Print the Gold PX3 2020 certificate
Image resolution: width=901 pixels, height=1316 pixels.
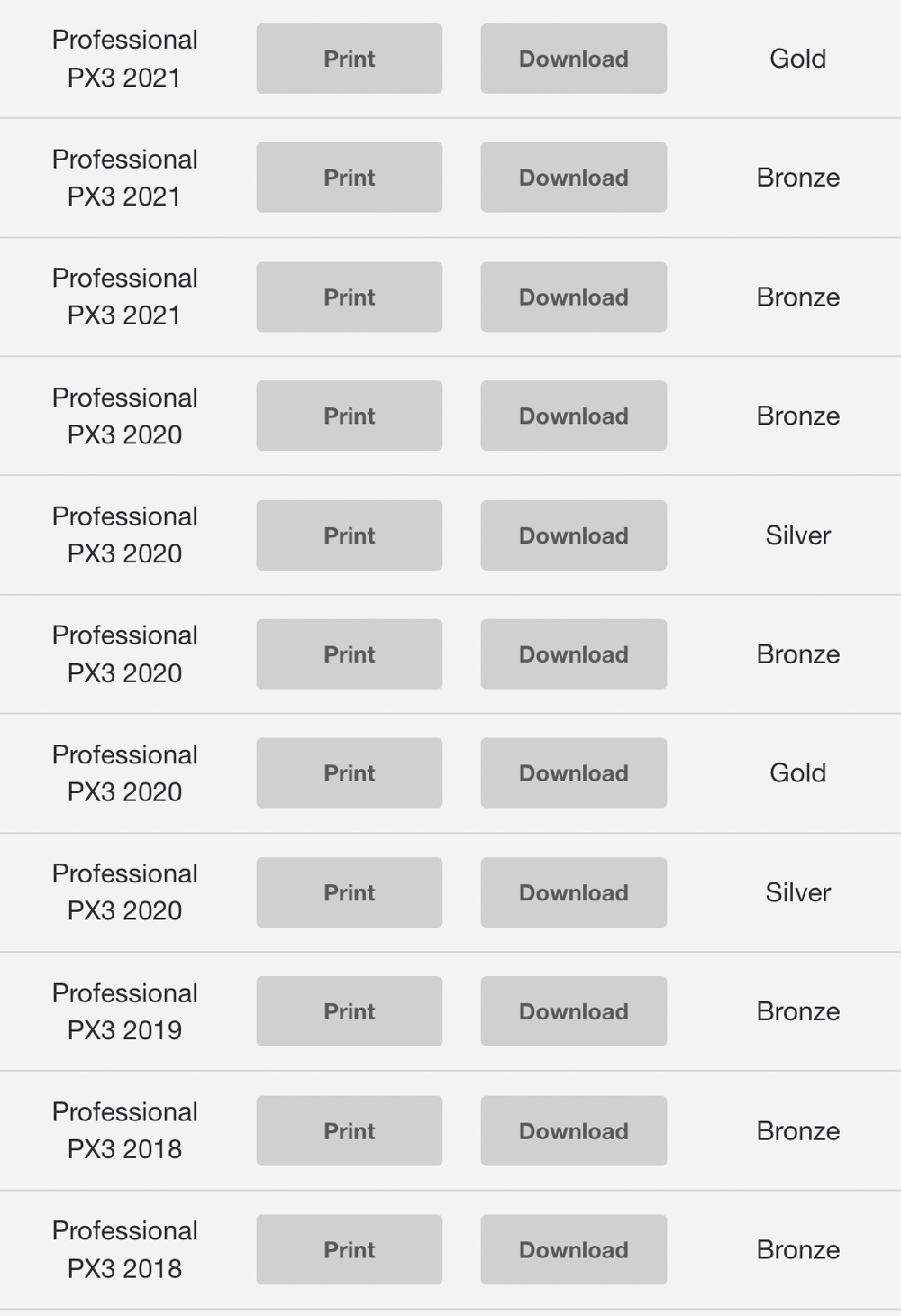click(x=349, y=773)
